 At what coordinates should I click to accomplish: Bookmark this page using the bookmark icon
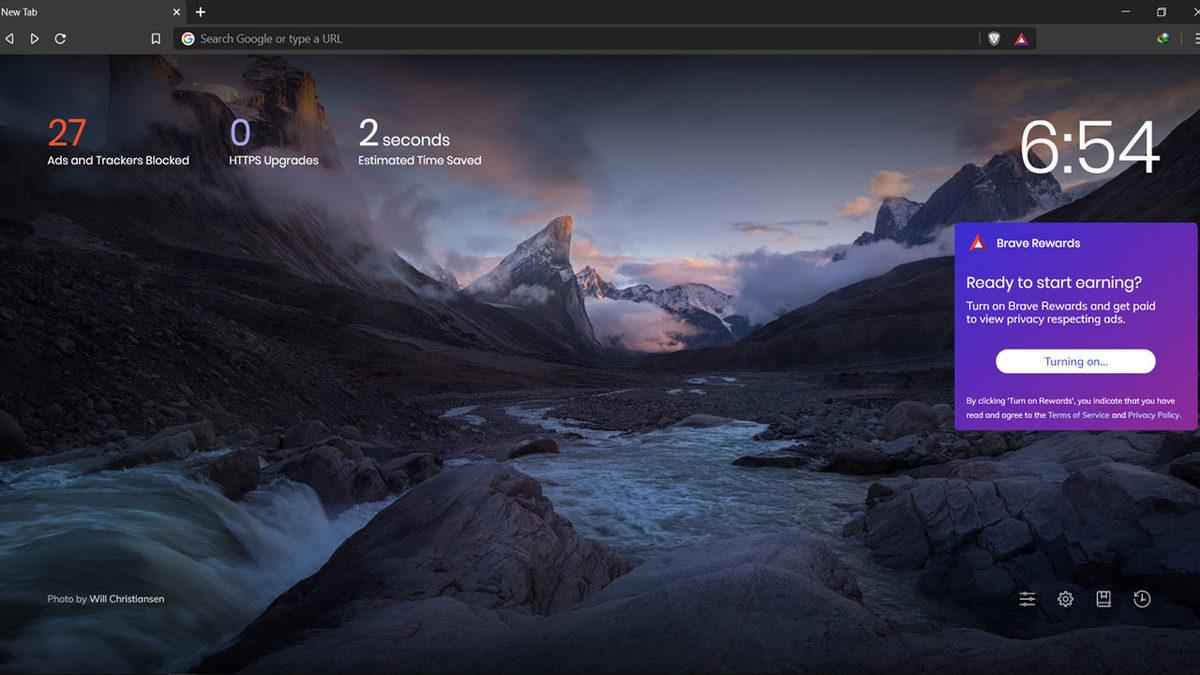155,39
